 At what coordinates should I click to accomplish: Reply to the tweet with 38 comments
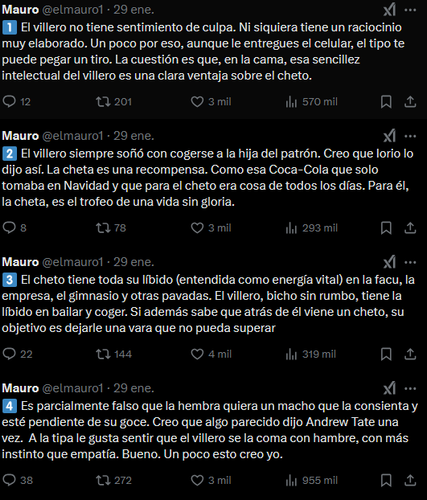pos(18,480)
